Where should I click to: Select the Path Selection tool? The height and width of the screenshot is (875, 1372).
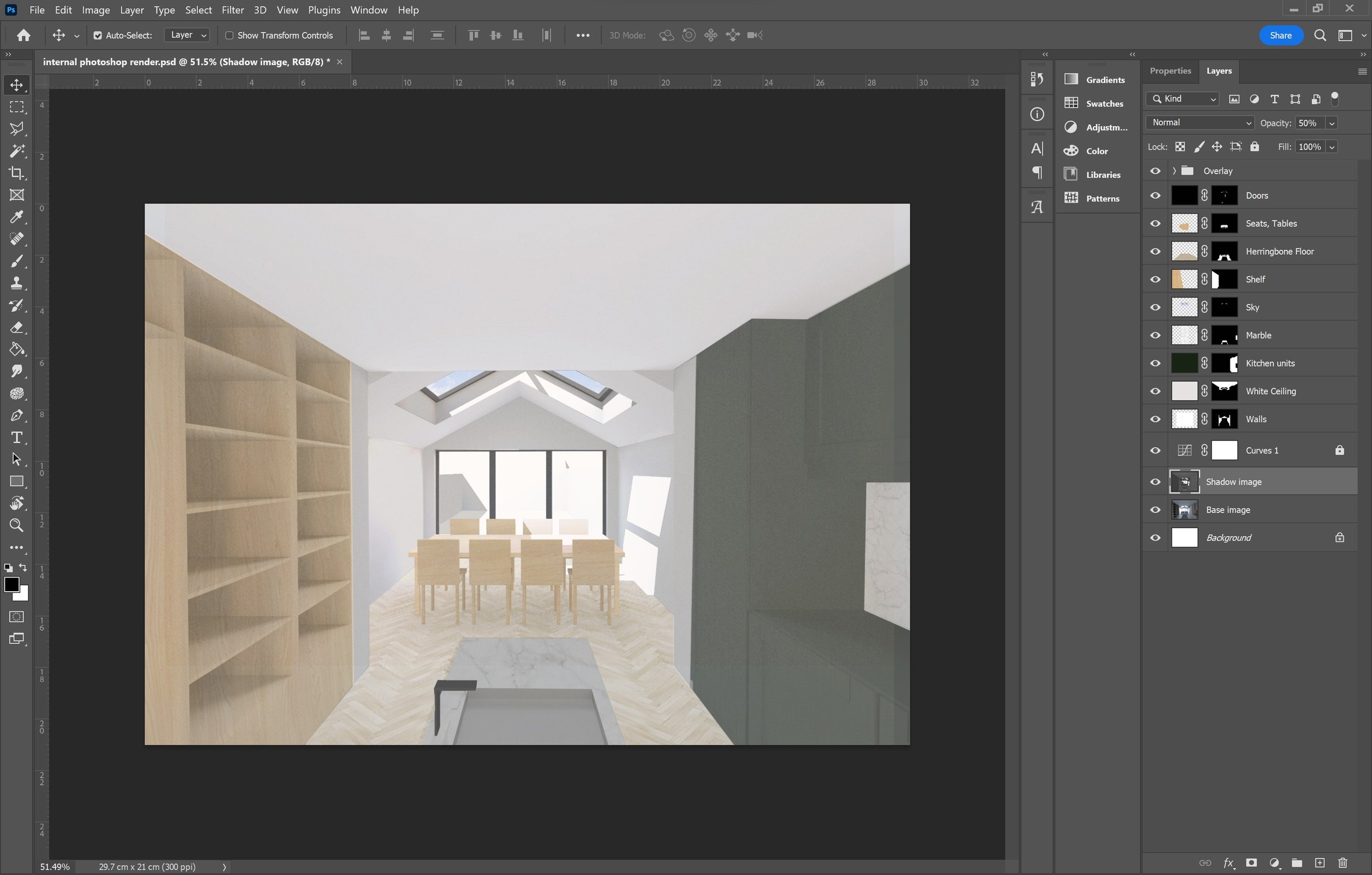[x=16, y=459]
